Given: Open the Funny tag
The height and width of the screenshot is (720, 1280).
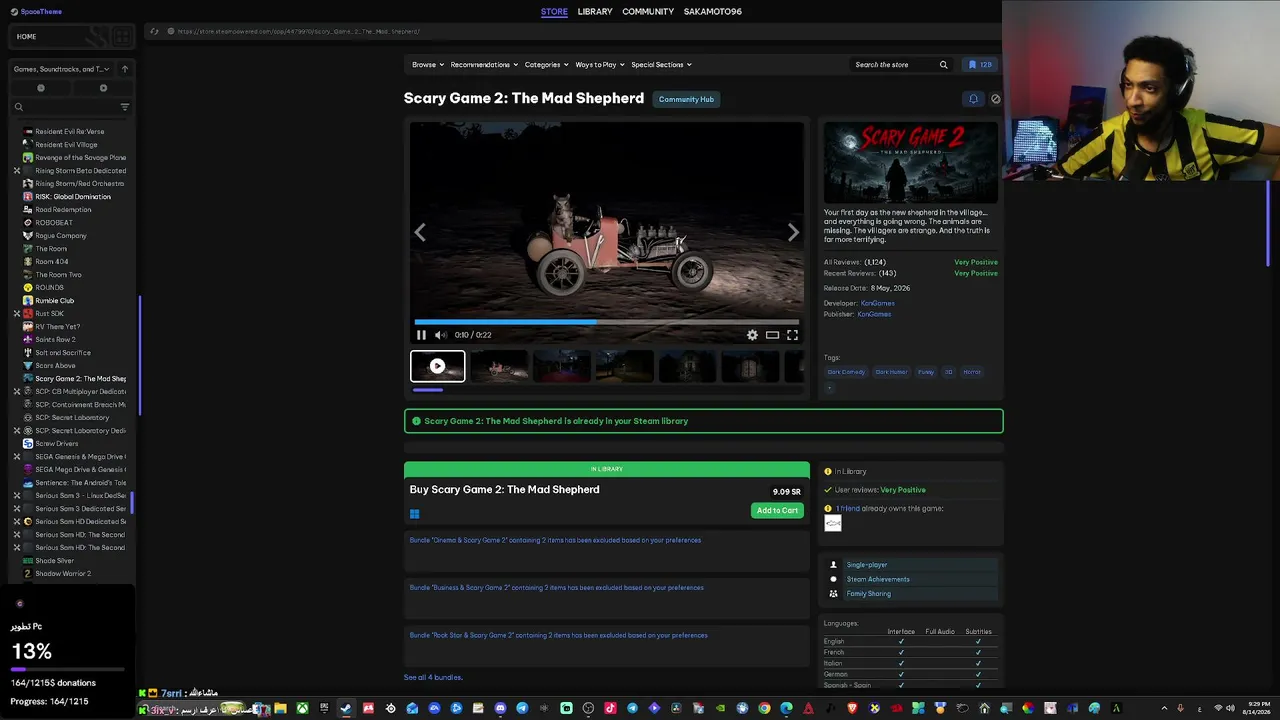Looking at the screenshot, I should [926, 372].
